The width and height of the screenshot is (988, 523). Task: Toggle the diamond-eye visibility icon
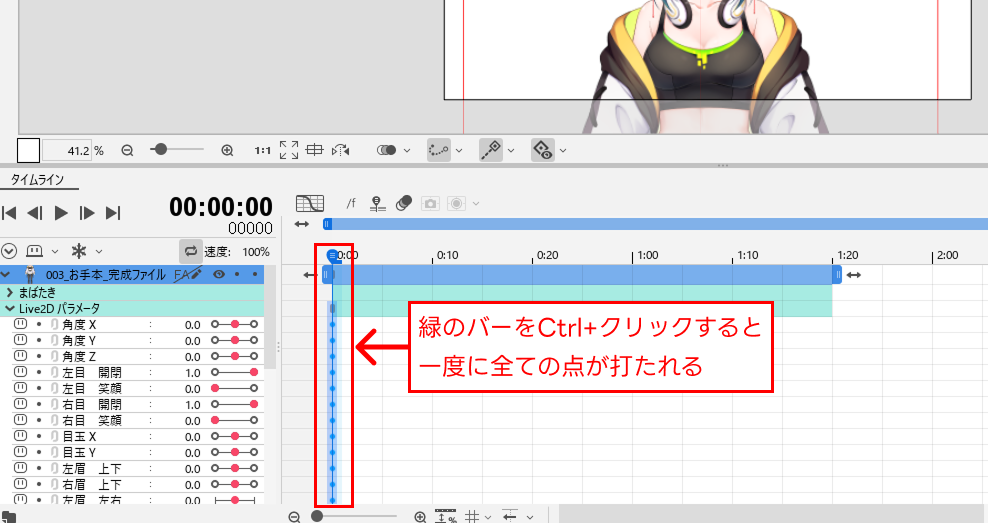pos(543,150)
